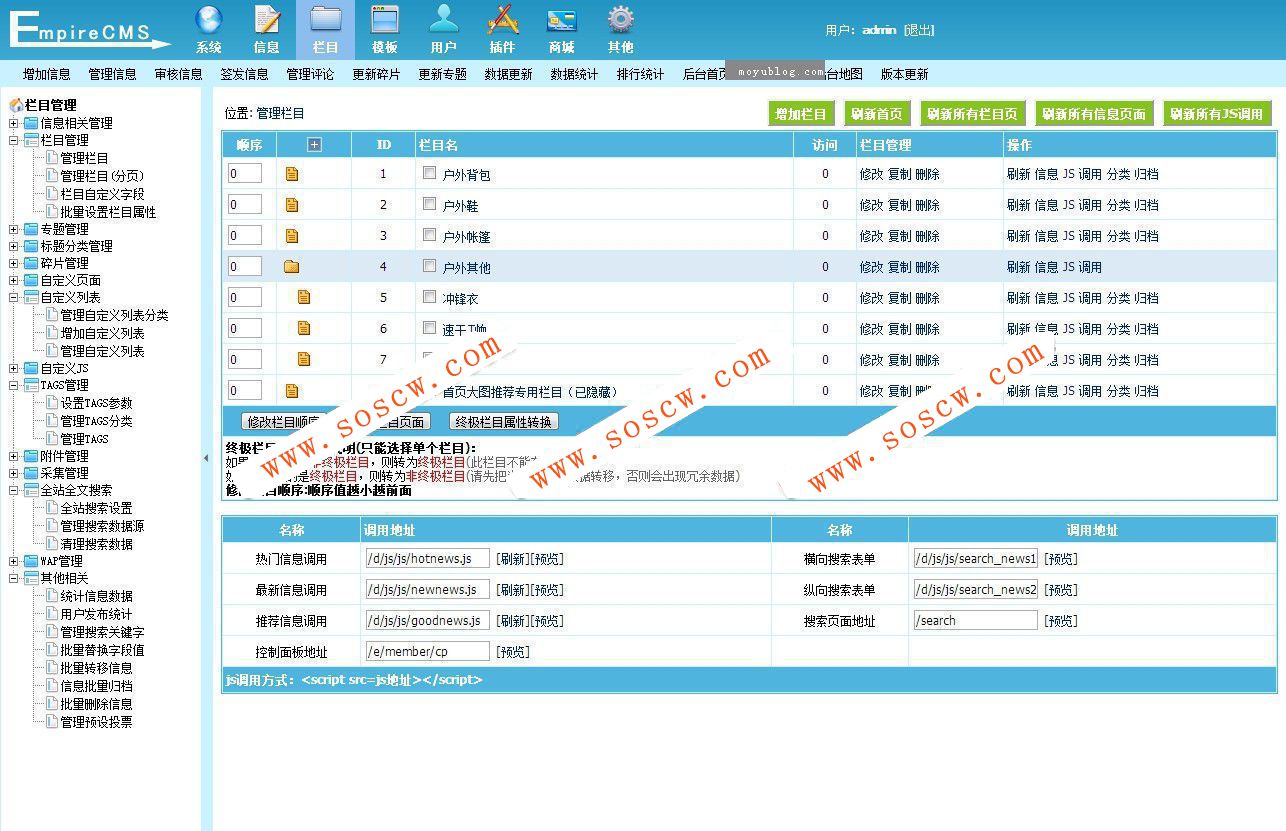Expand the 碎片管理 tree node
Screen dimensions: 1286x831
14,263
